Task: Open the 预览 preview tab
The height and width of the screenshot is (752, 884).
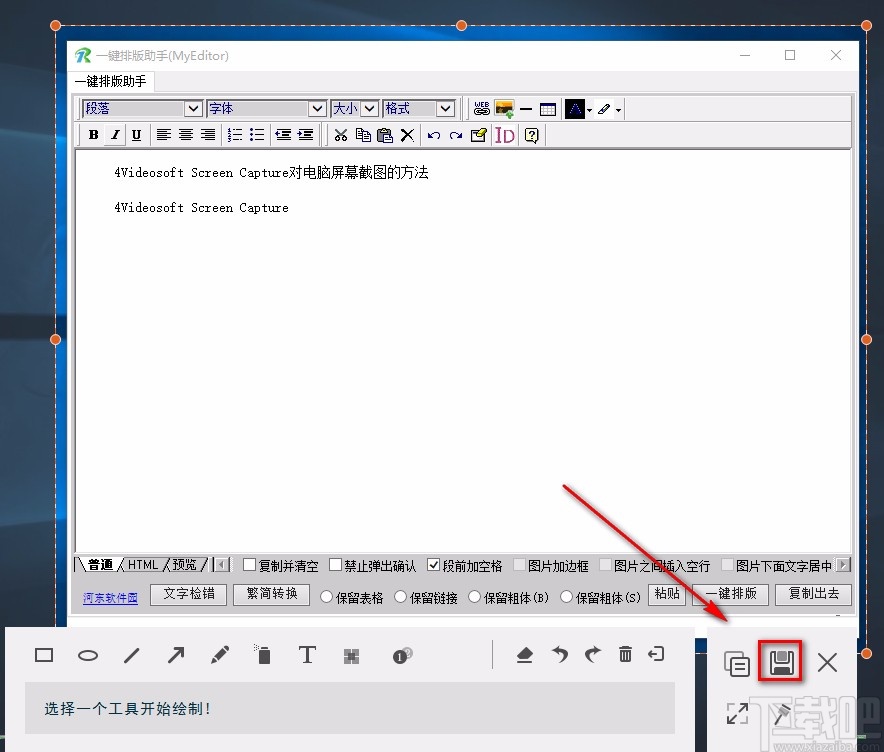Action: click(183, 564)
